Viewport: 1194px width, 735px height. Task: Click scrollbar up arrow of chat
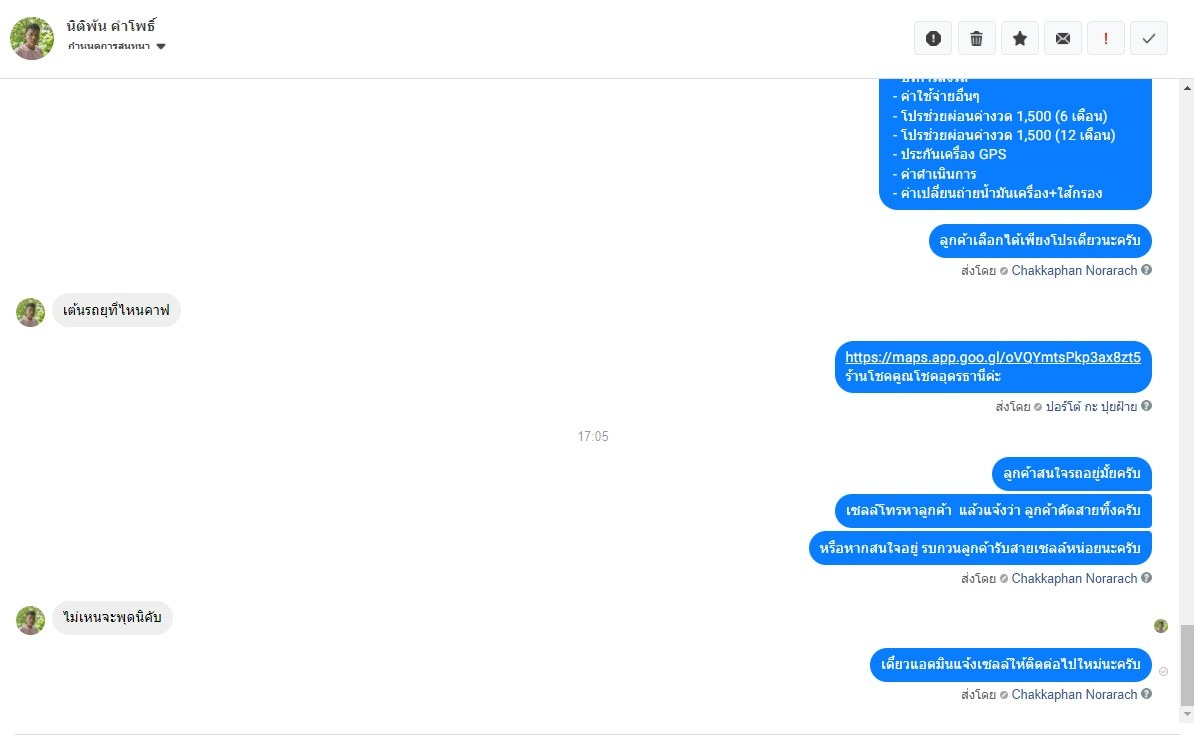click(1186, 88)
